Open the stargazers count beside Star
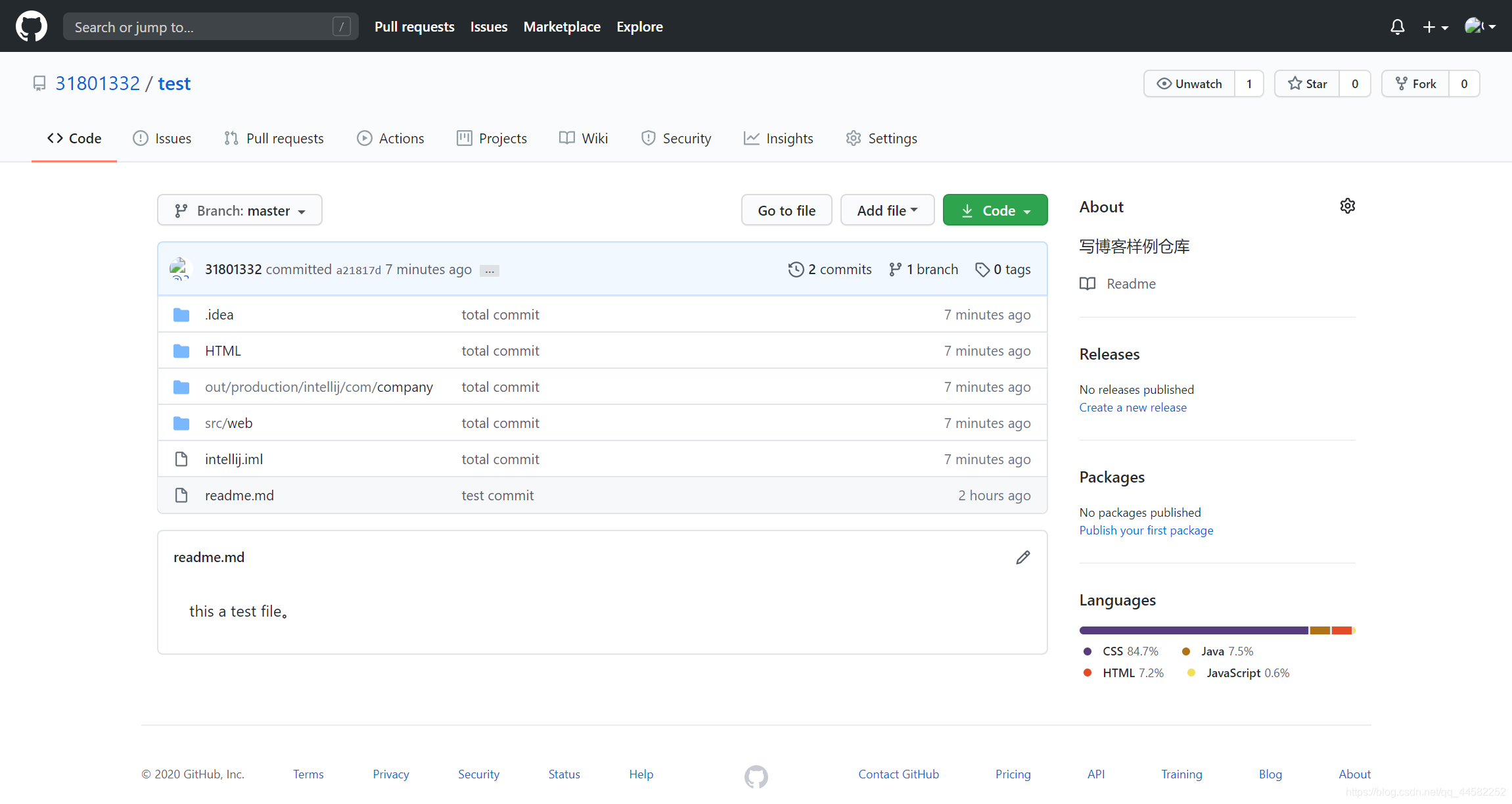The height and width of the screenshot is (804, 1512). pos(1355,83)
